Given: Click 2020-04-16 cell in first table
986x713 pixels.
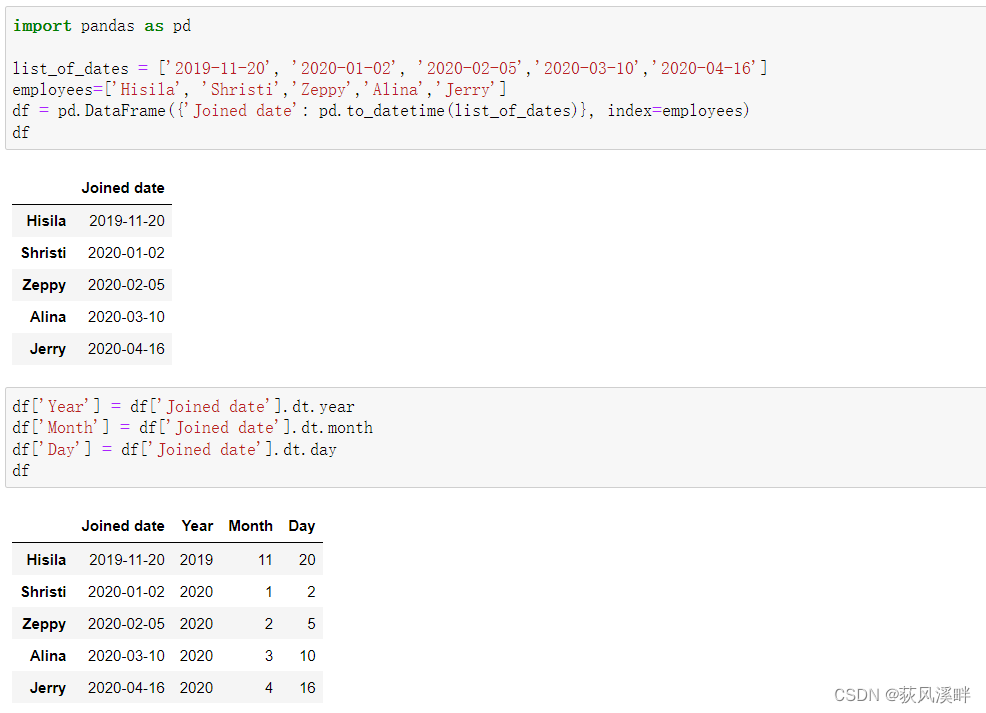Looking at the screenshot, I should tap(126, 349).
